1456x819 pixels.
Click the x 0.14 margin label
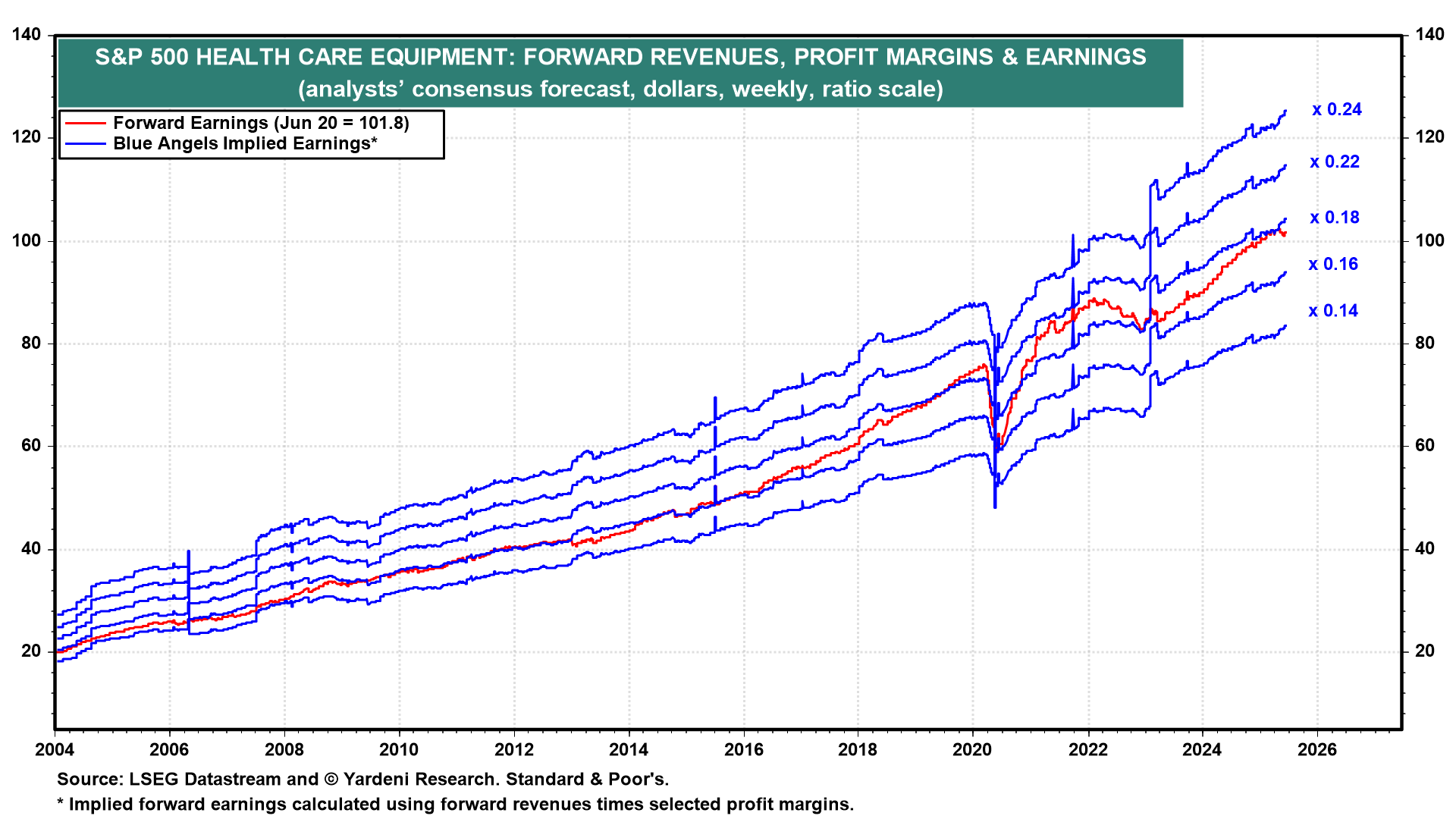(1333, 310)
